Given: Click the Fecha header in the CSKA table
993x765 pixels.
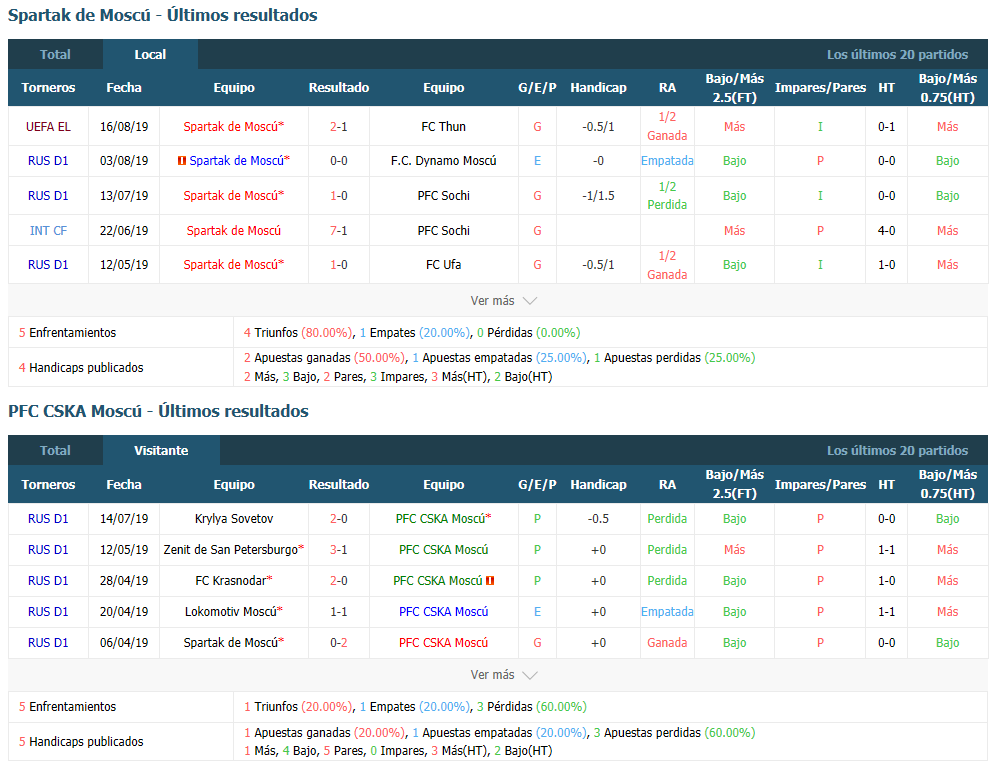Looking at the screenshot, I should pyautogui.click(x=124, y=484).
